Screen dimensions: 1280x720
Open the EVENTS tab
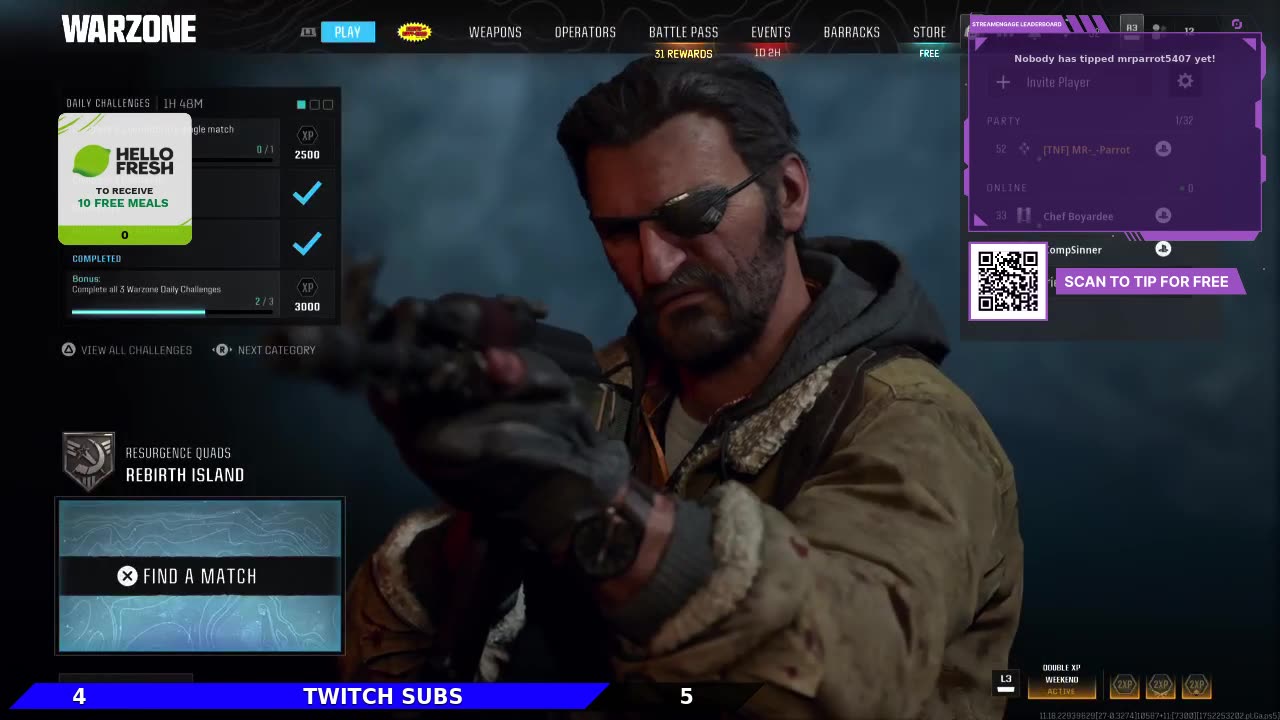pyautogui.click(x=771, y=32)
